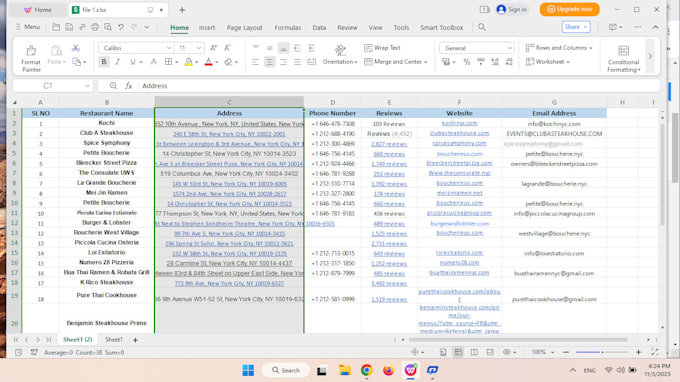
Task: Click the Increase decimal places icon
Action: click(x=495, y=62)
